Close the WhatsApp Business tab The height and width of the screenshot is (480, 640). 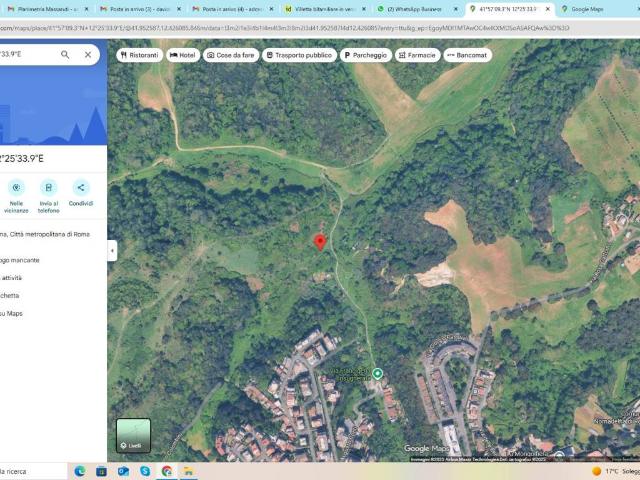click(456, 9)
